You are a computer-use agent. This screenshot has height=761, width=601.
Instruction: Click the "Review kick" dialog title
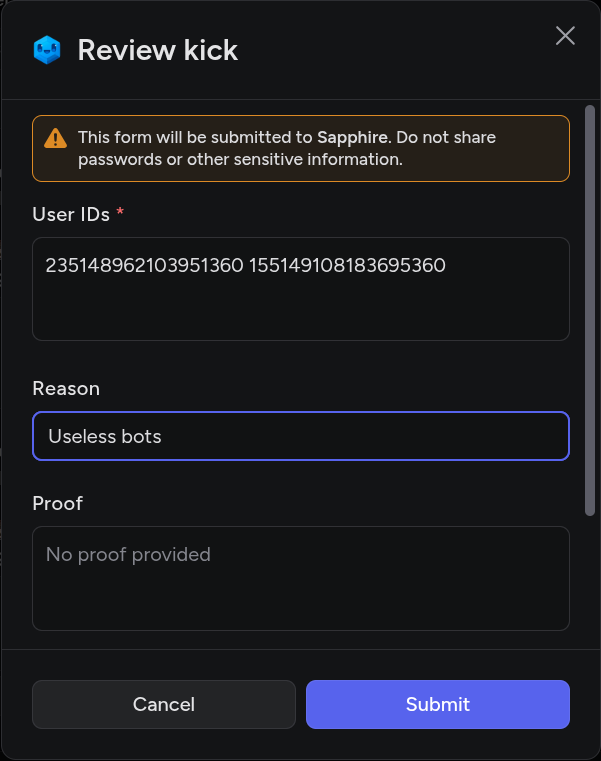tap(158, 50)
